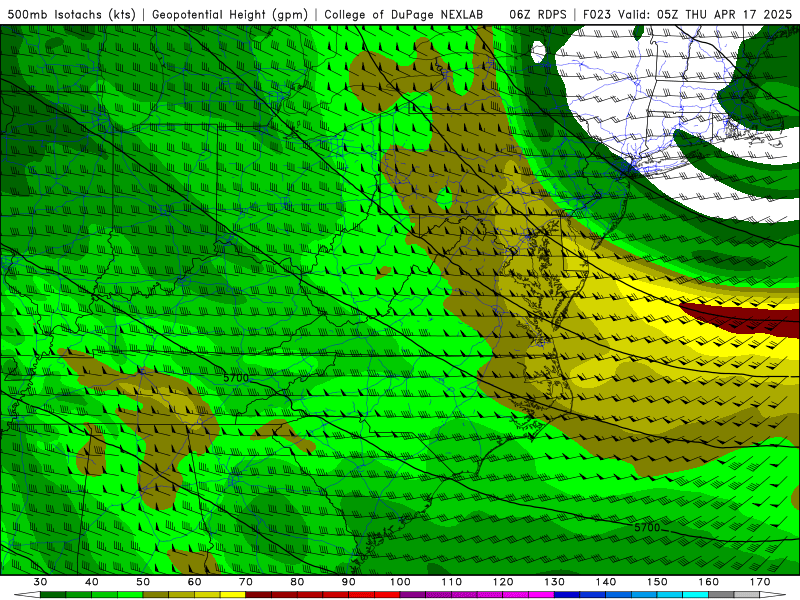This screenshot has width=800, height=600.
Task: Click the "50" color bar label
Action: tap(143, 582)
